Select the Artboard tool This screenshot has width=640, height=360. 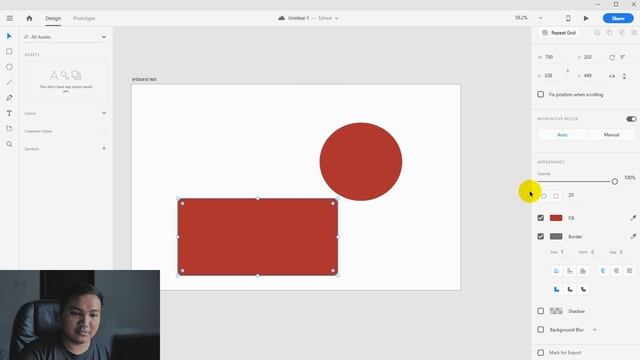click(x=9, y=129)
